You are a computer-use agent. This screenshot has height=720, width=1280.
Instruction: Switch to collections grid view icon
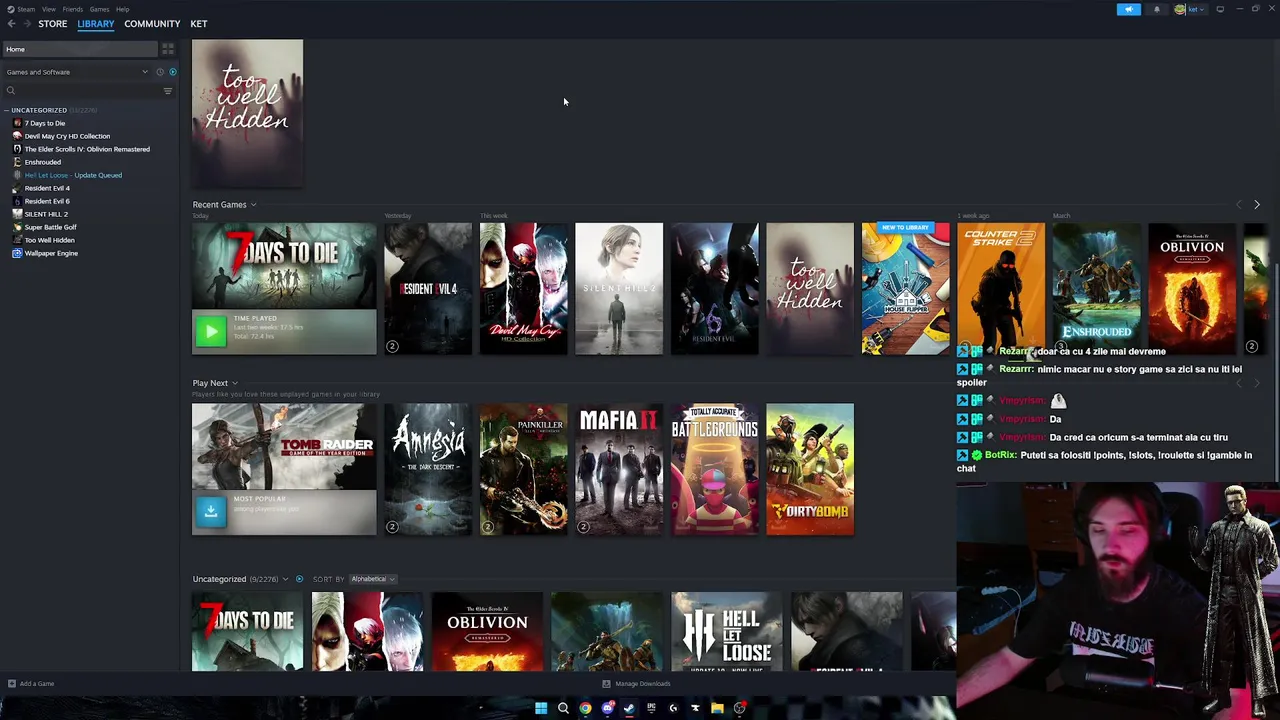coord(168,49)
